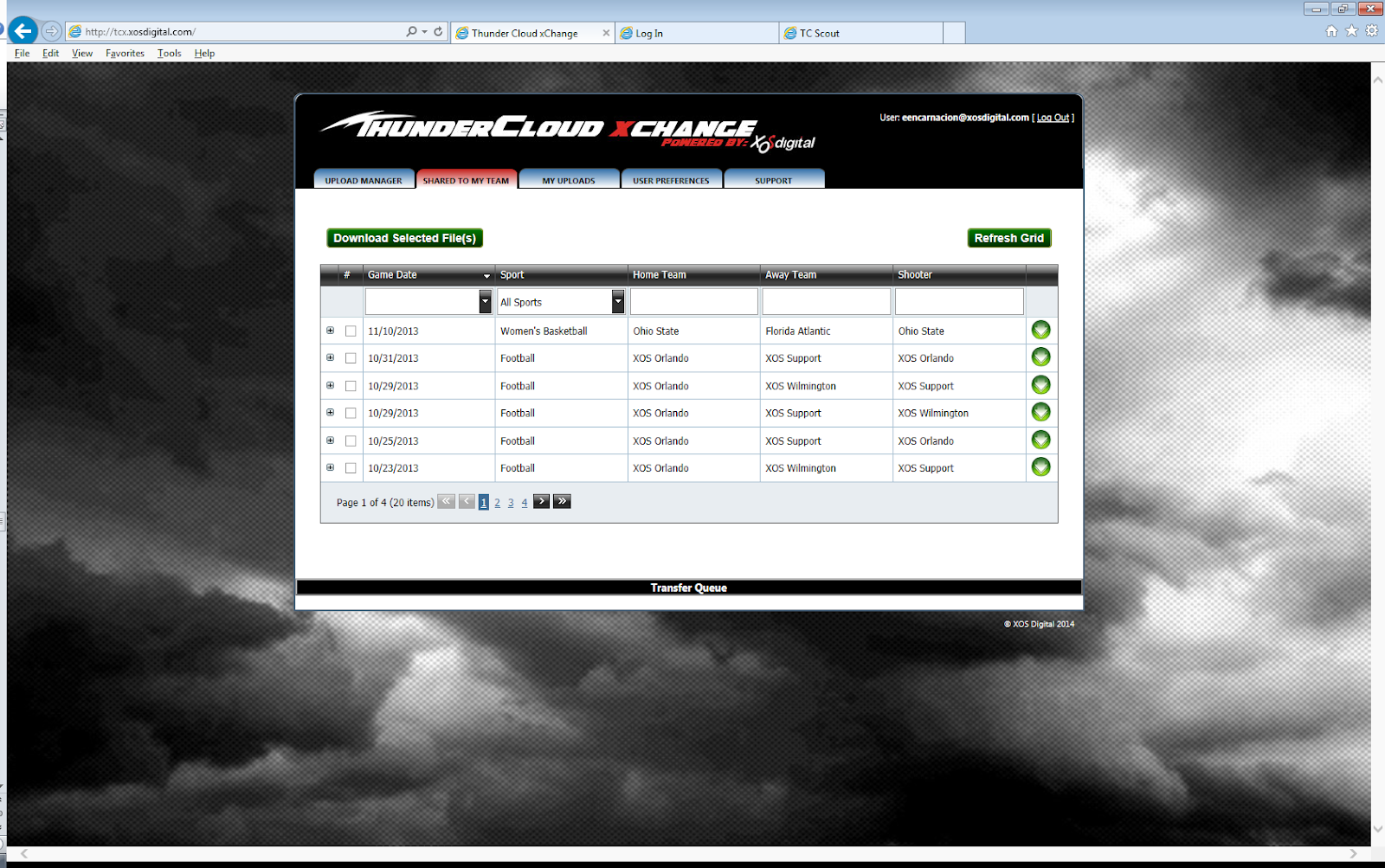Expand the 10/25/2013 row details
Screen dimensions: 1385x868
(330, 440)
